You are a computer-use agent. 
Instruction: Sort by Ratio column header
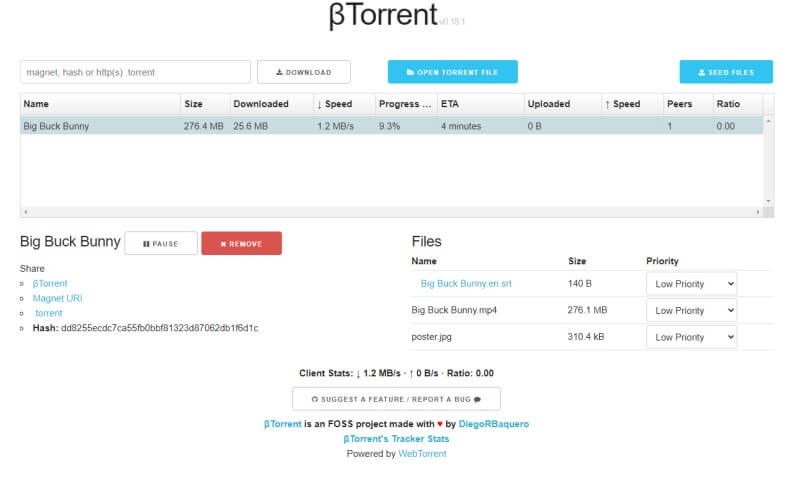pos(737,104)
